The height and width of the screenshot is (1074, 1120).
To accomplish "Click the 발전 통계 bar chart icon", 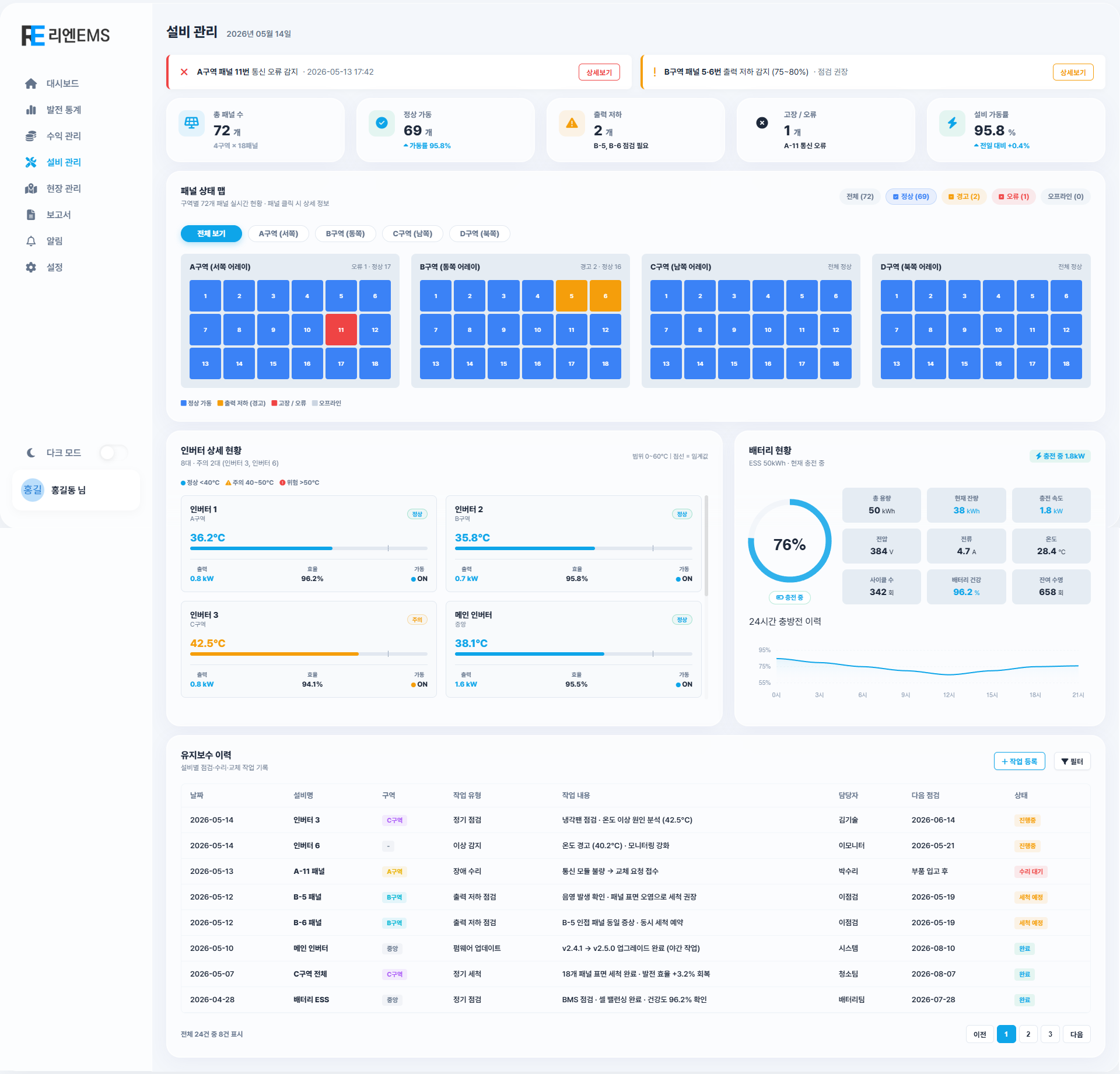I will 31,110.
